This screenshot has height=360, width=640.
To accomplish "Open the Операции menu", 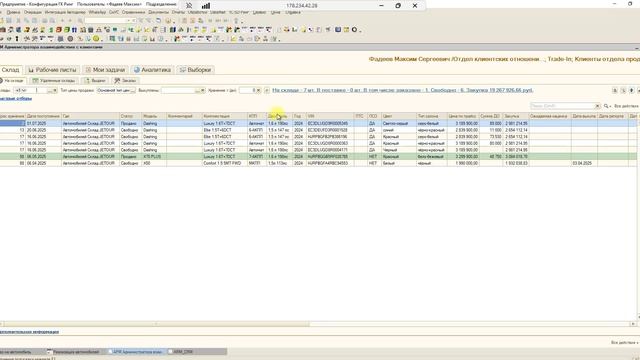I will pyautogui.click(x=32, y=12).
